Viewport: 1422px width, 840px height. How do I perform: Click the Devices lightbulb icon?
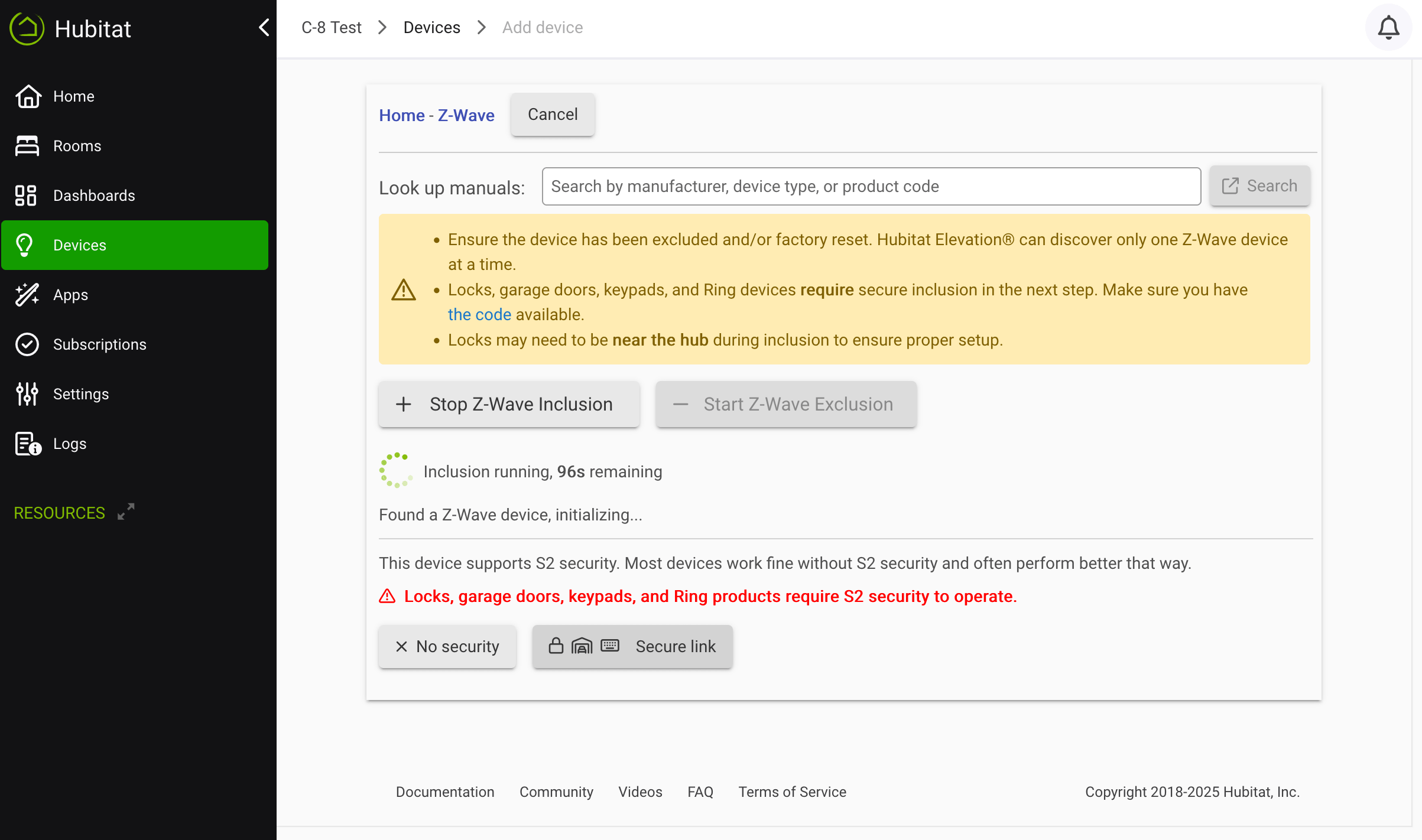(25, 245)
